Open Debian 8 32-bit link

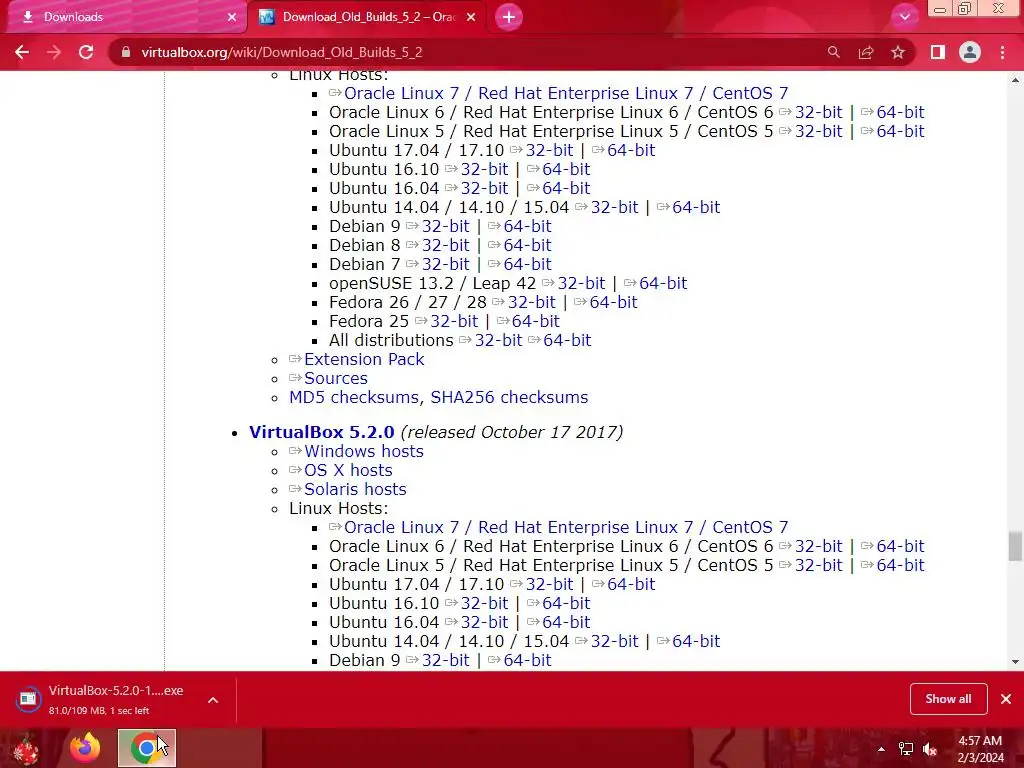pyautogui.click(x=445, y=246)
